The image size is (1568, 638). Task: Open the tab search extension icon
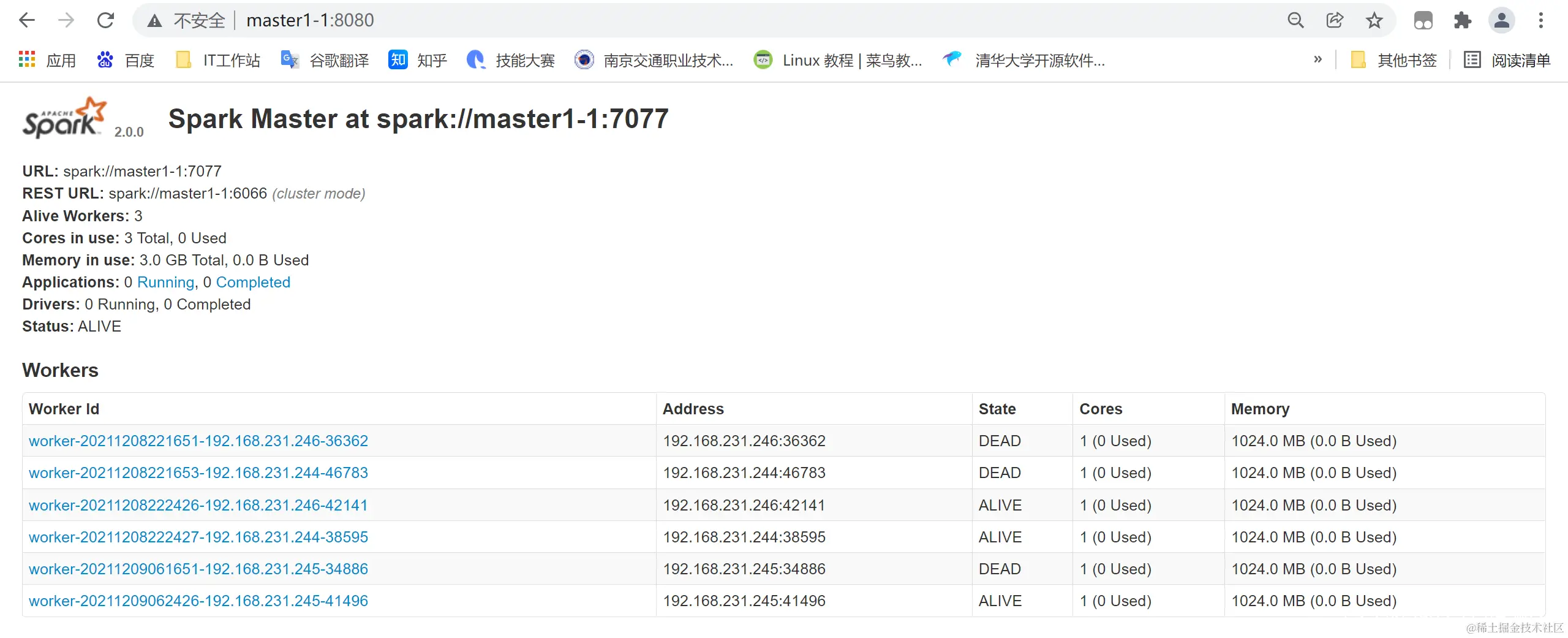pos(1423,20)
